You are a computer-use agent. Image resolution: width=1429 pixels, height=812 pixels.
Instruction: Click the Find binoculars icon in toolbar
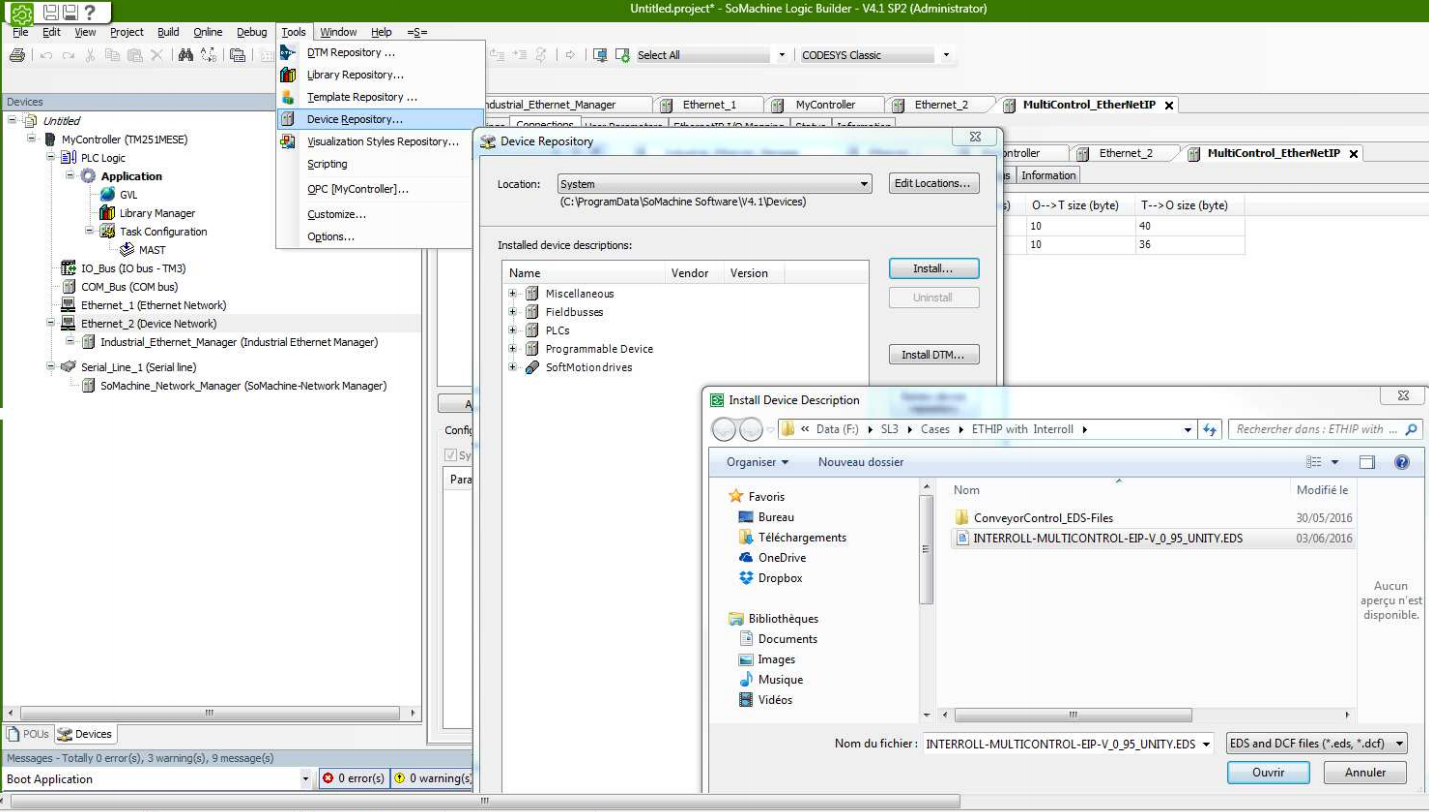coord(185,56)
